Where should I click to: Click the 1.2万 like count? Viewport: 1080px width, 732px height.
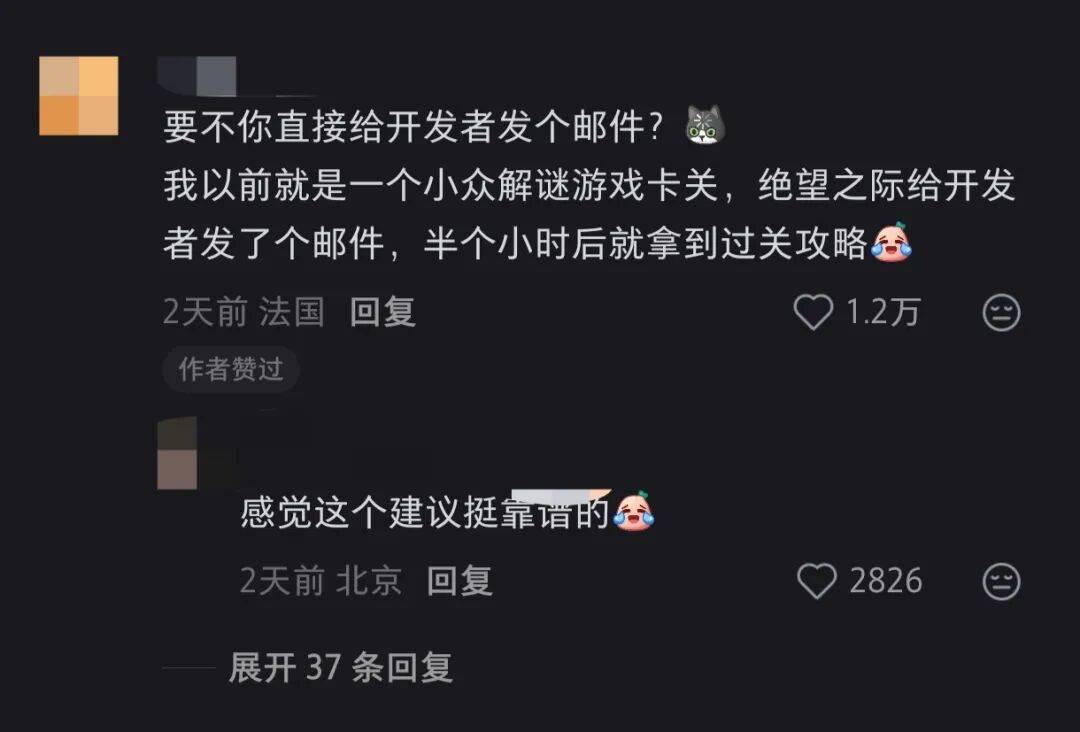(x=882, y=313)
